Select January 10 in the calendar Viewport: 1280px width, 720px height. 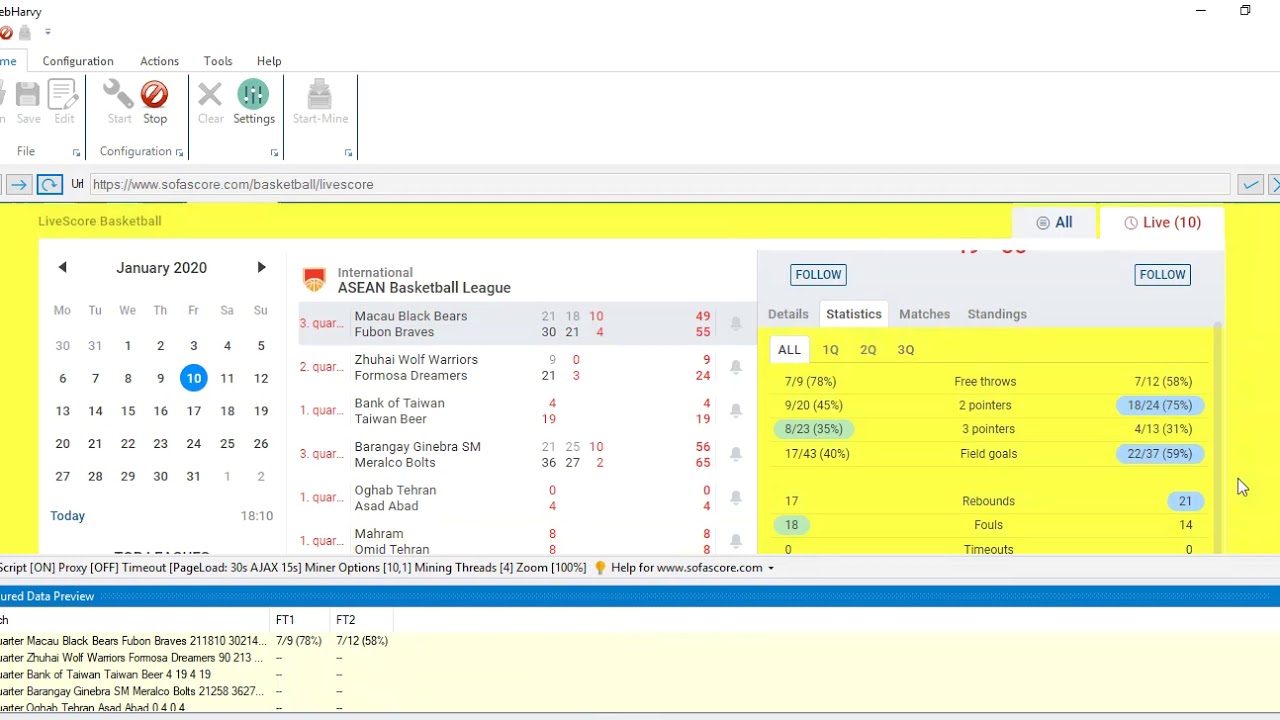point(194,378)
